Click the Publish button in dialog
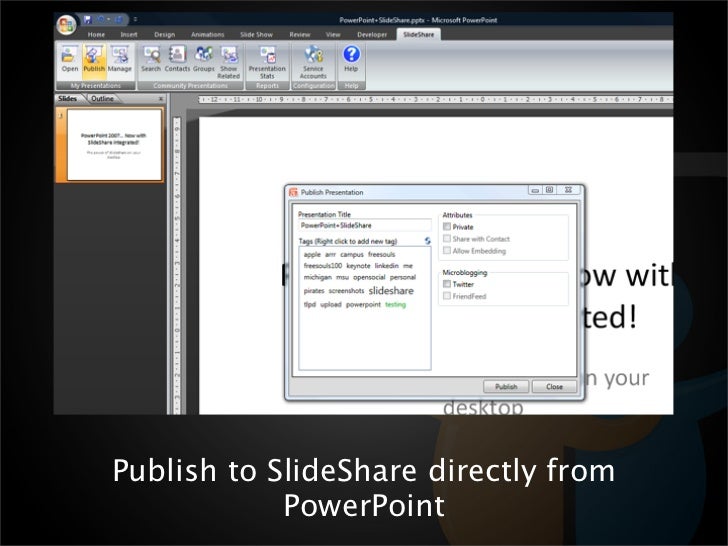This screenshot has width=728, height=546. coord(506,386)
